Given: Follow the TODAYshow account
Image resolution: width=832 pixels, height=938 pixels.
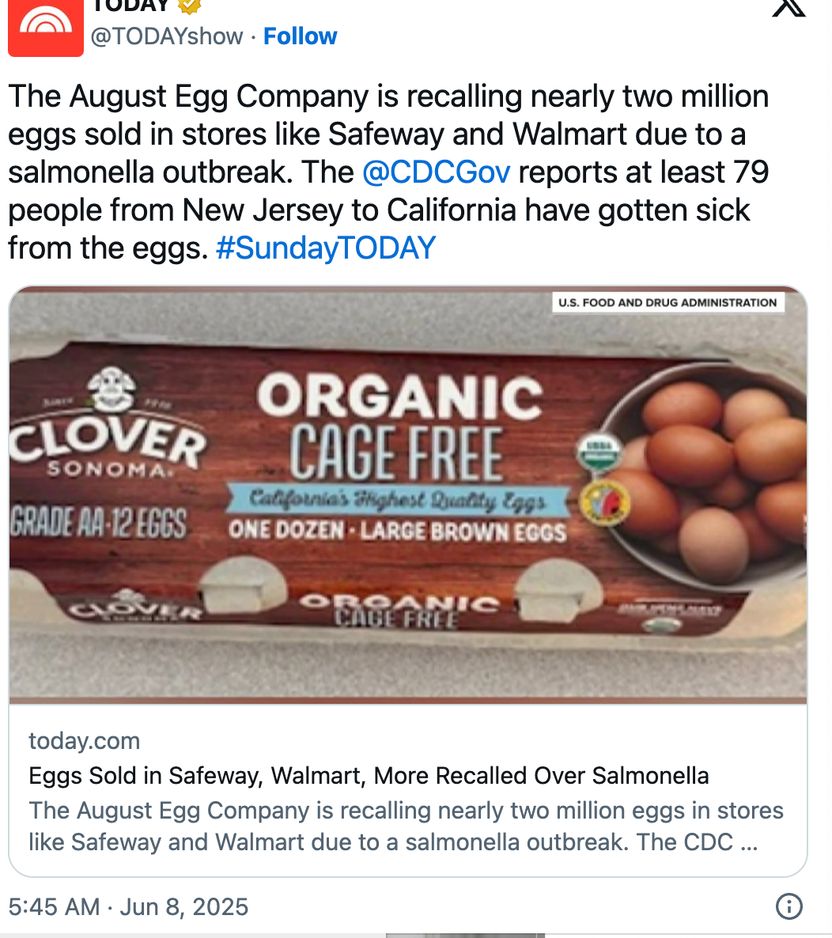Looking at the screenshot, I should click(x=300, y=36).
